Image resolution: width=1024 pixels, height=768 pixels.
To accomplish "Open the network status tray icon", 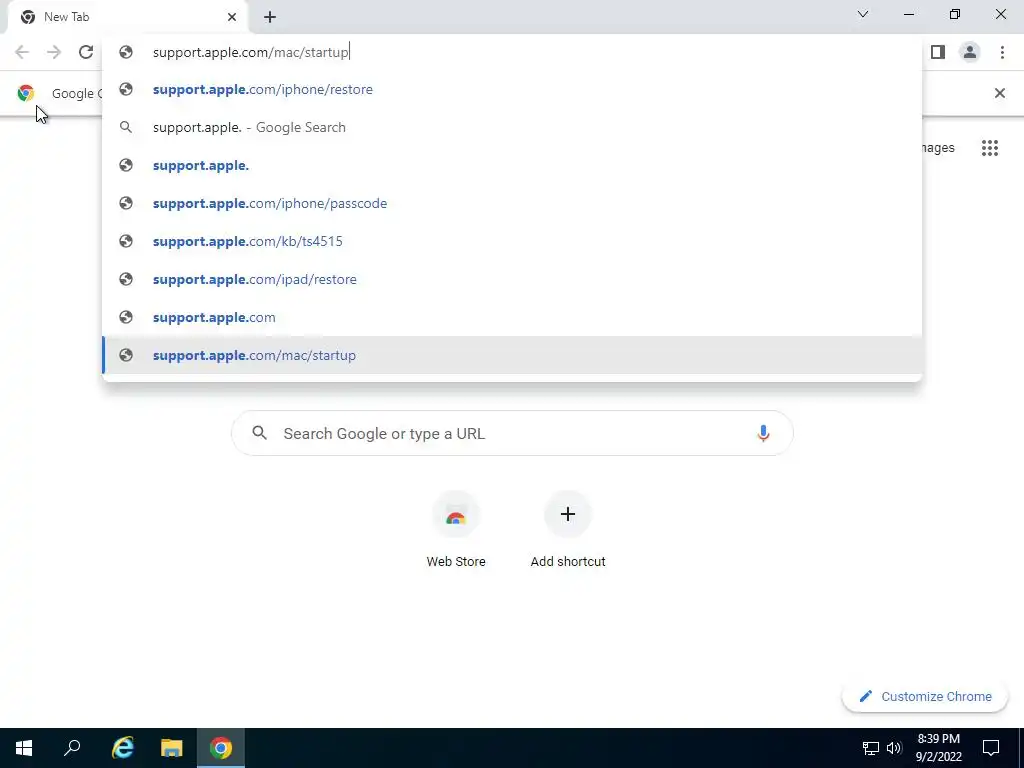I will tap(871, 748).
